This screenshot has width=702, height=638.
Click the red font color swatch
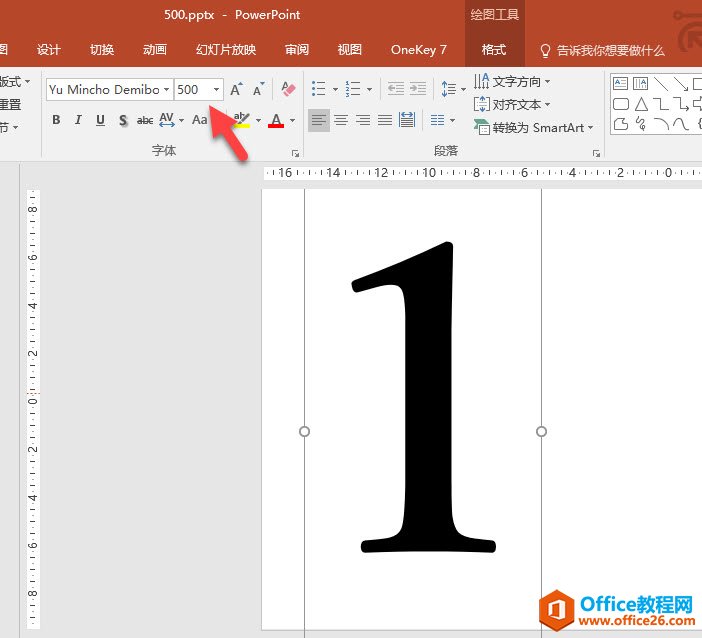point(276,121)
